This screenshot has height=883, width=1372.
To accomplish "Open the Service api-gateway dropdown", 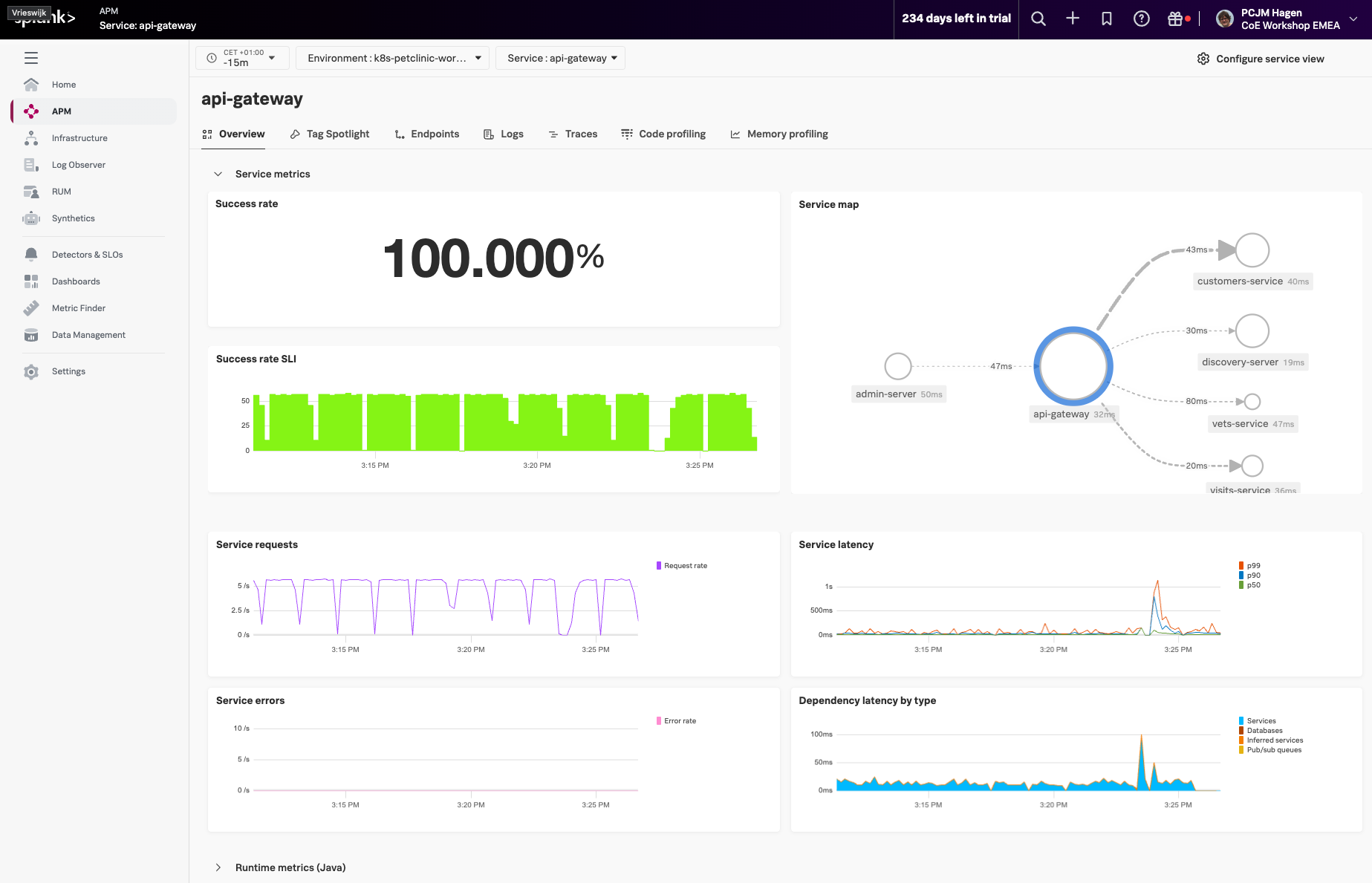I will click(x=561, y=58).
